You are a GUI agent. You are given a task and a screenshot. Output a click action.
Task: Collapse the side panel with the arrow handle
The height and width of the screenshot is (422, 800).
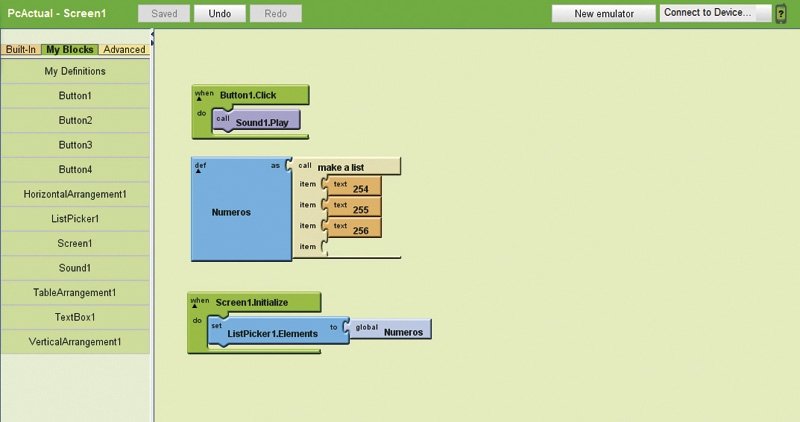click(152, 36)
